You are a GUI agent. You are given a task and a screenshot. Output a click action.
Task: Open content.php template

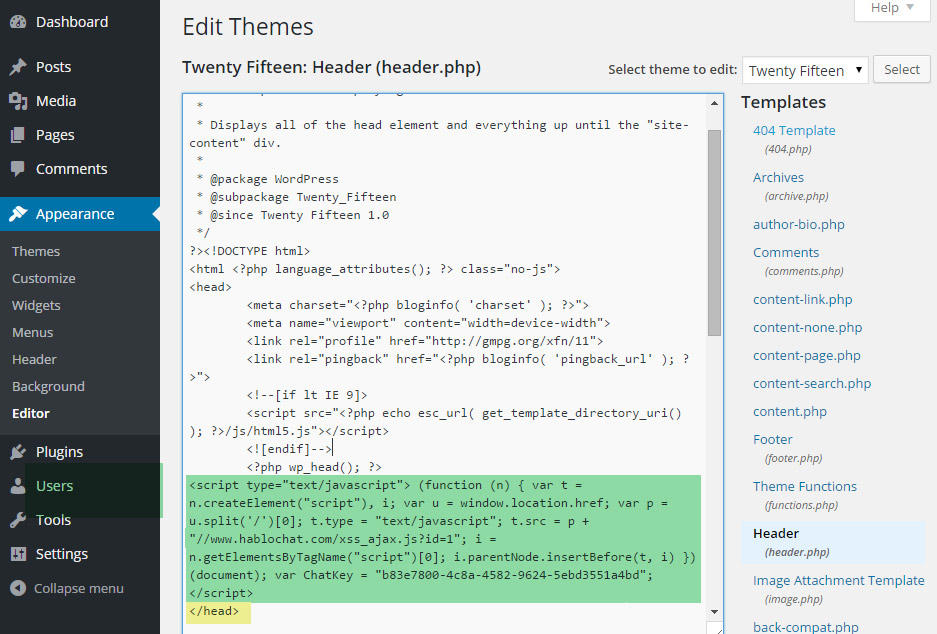789,412
